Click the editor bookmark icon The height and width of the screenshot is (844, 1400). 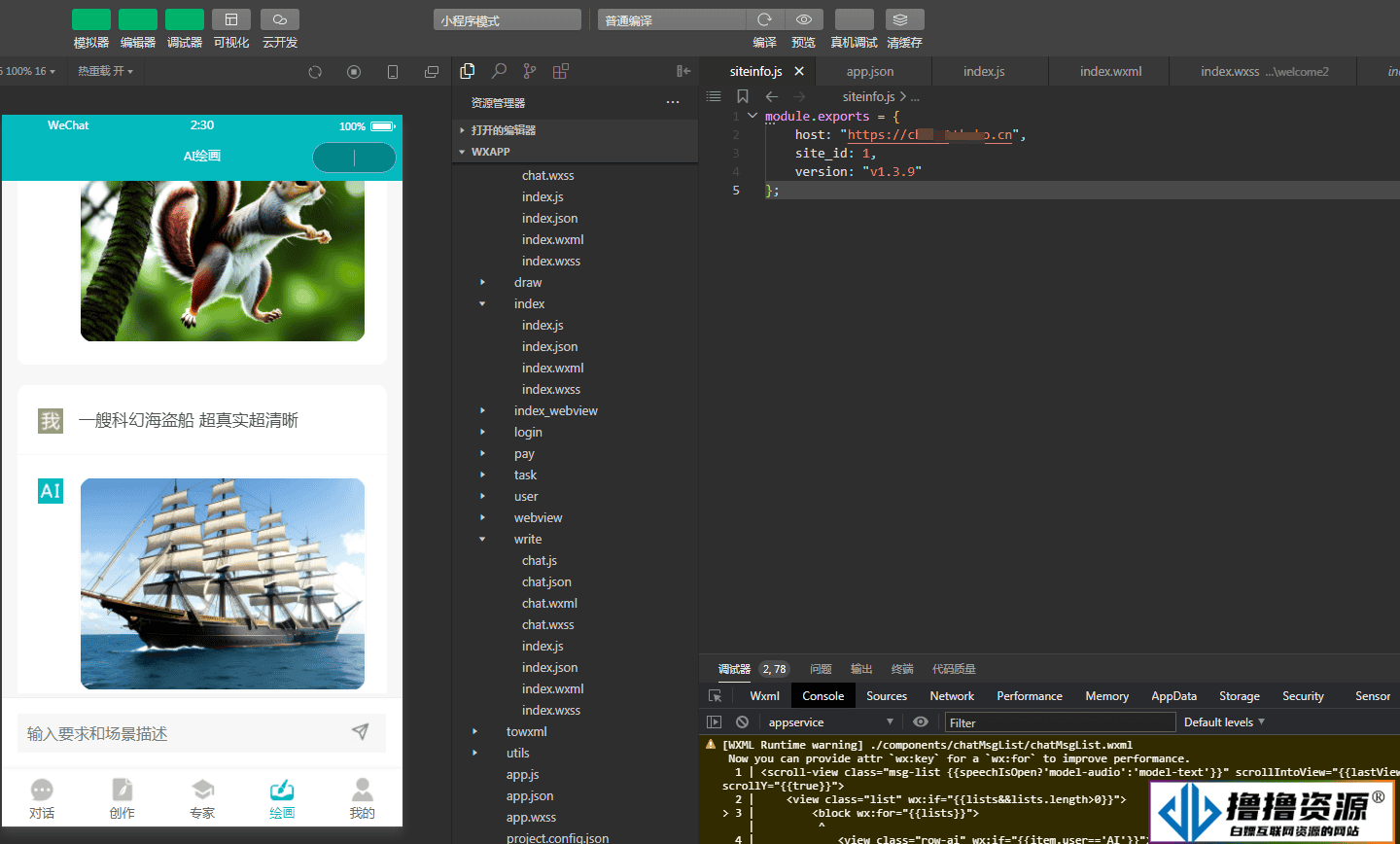[x=743, y=96]
